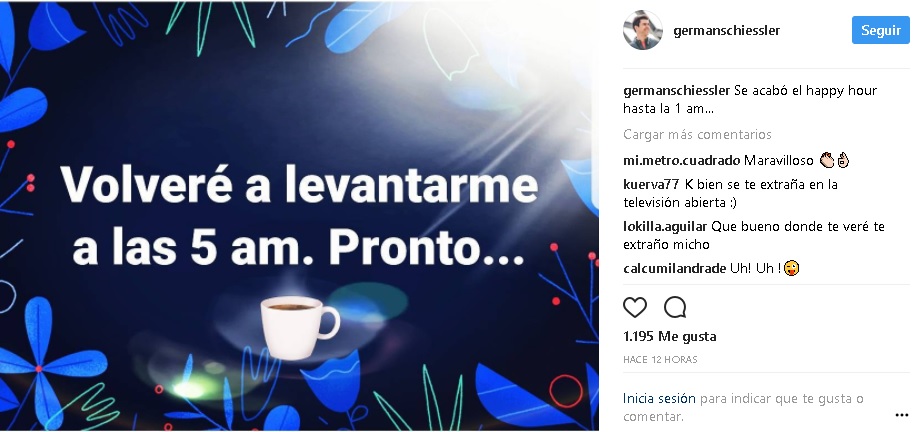
Task: Click the caption text Se acabó el happy hour
Action: 806,91
